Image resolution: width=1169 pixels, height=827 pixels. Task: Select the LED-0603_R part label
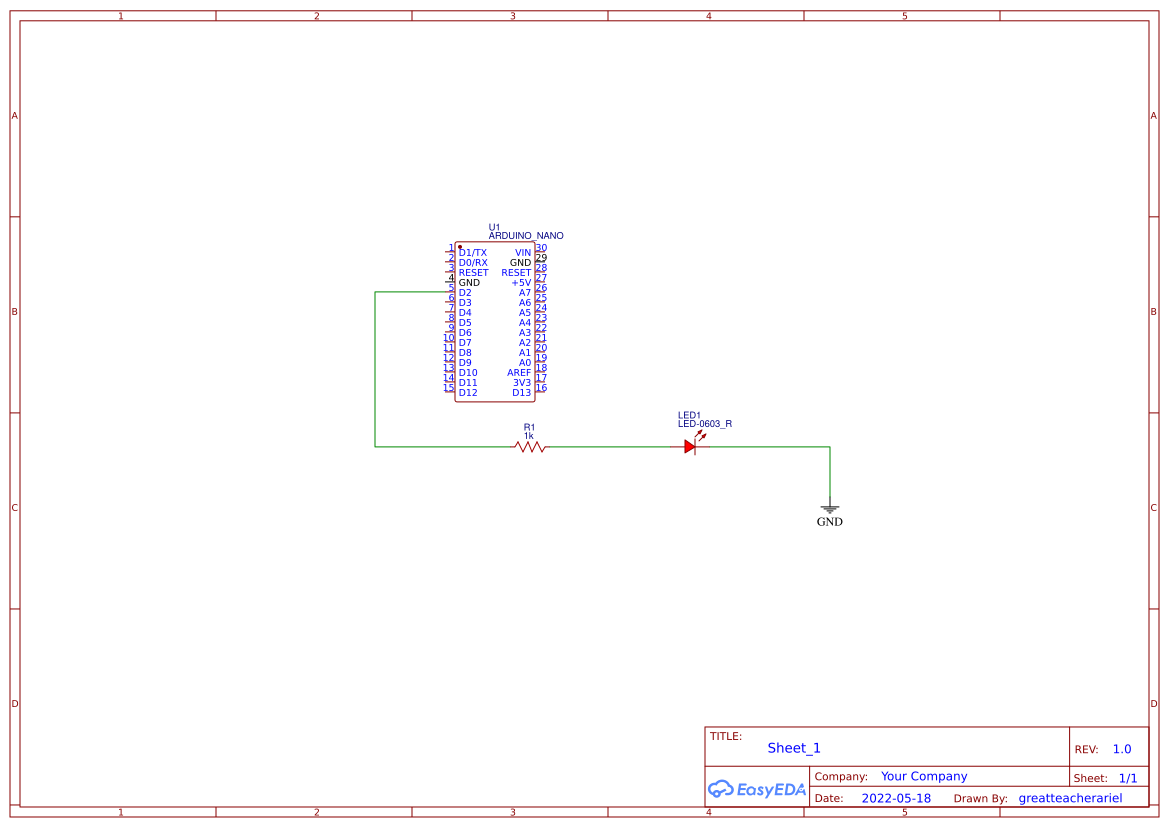pos(704,423)
